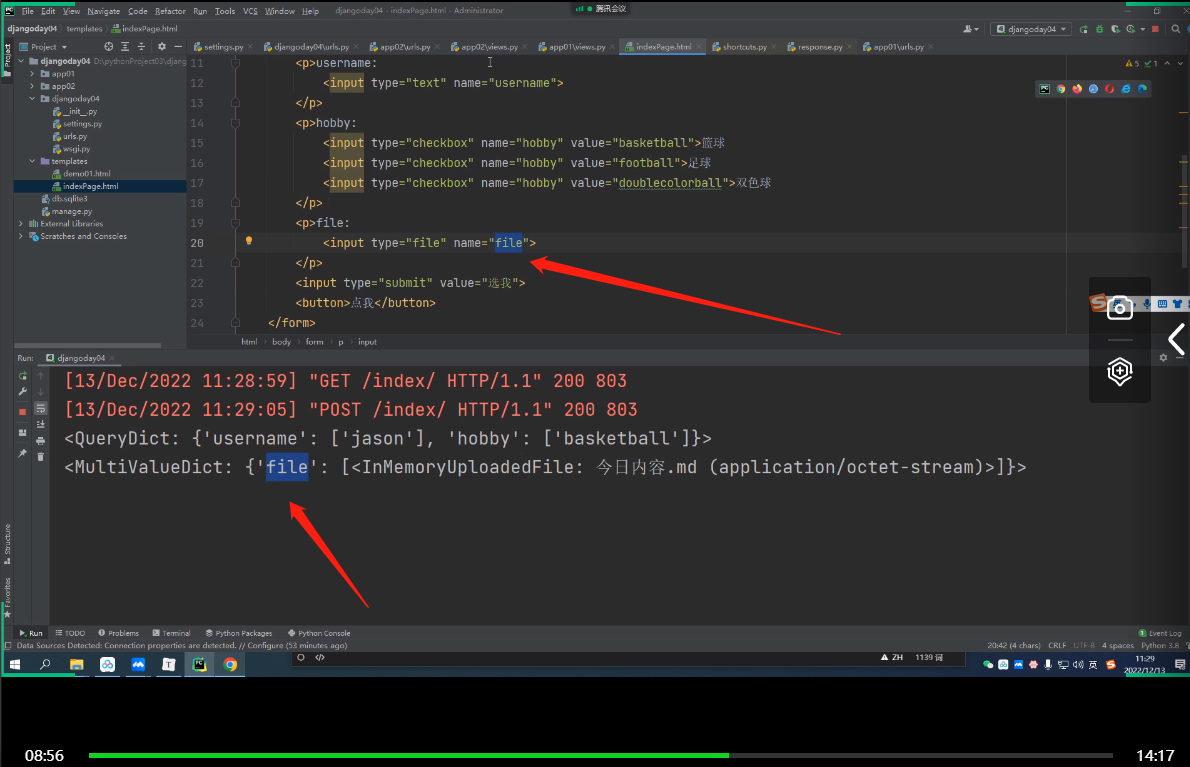Open in Chrome from browser popup
This screenshot has height=767, width=1190.
1061,89
